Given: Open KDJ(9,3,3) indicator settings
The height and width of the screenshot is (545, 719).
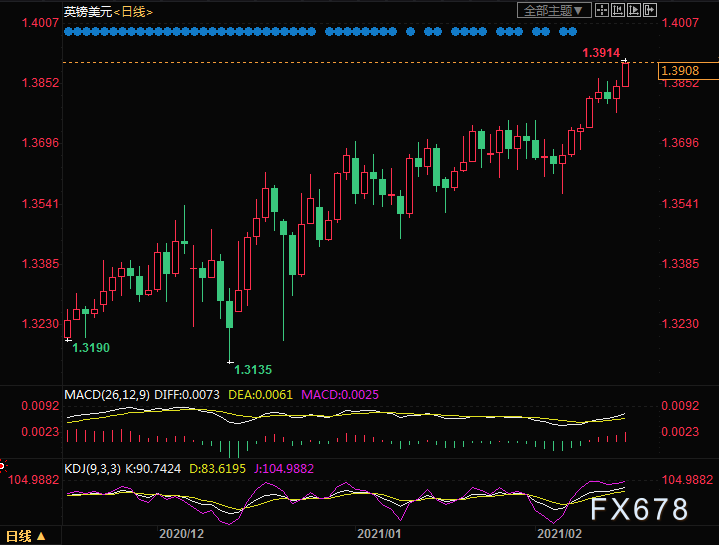Looking at the screenshot, I should tap(92, 468).
